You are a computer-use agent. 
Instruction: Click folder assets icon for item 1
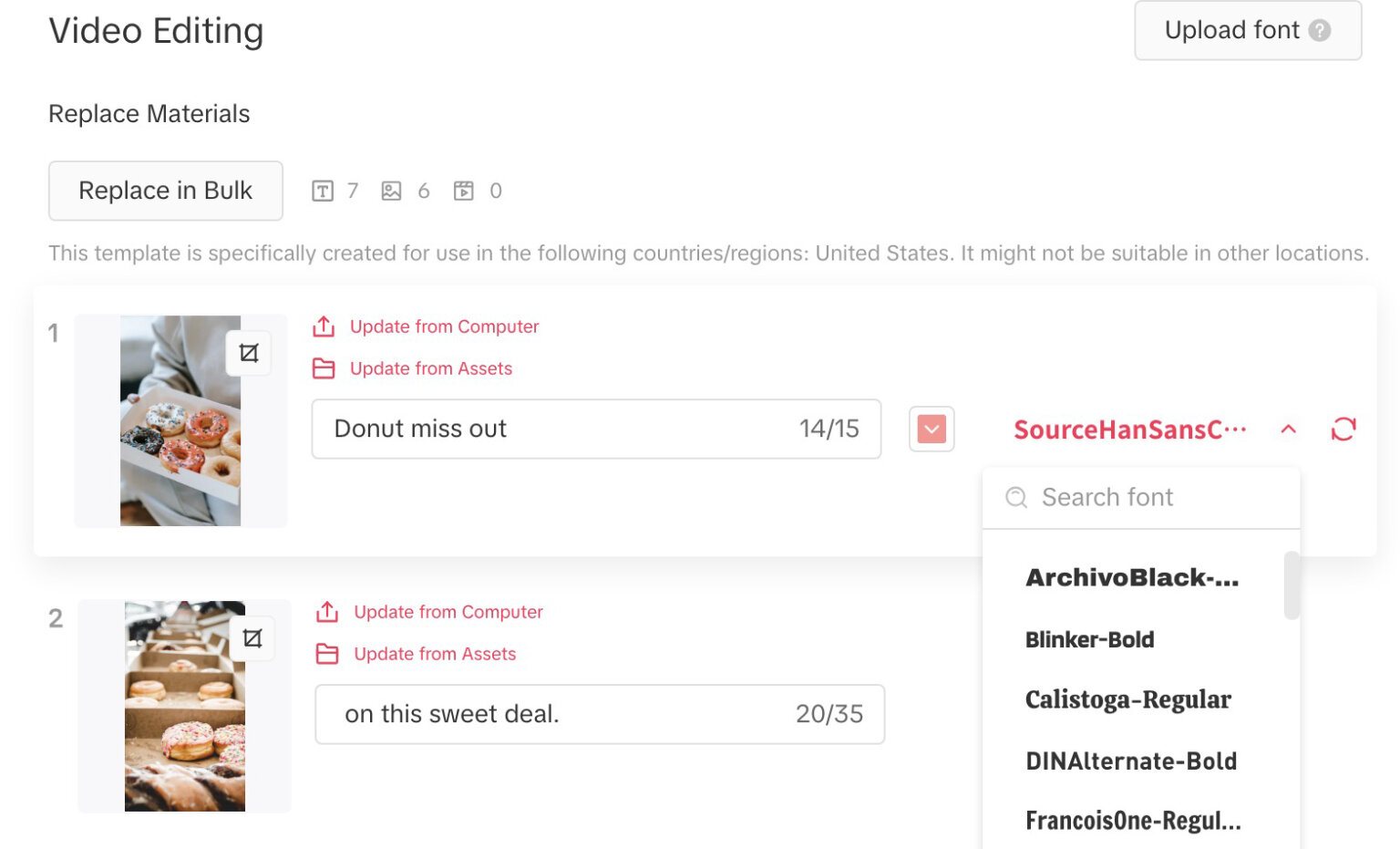coord(324,368)
